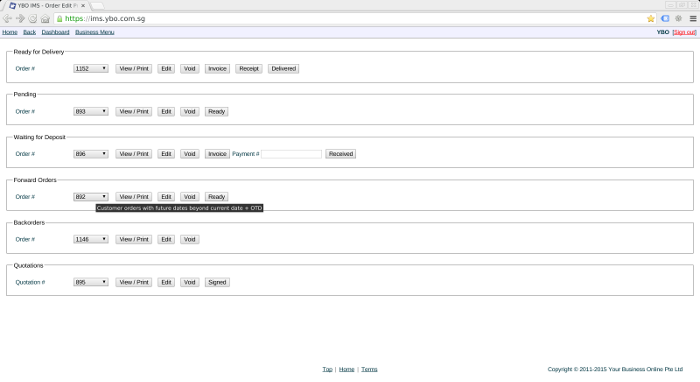Viewport: 700px width, 382px height.
Task: Mark the Pending order as Ready
Action: [x=217, y=112]
